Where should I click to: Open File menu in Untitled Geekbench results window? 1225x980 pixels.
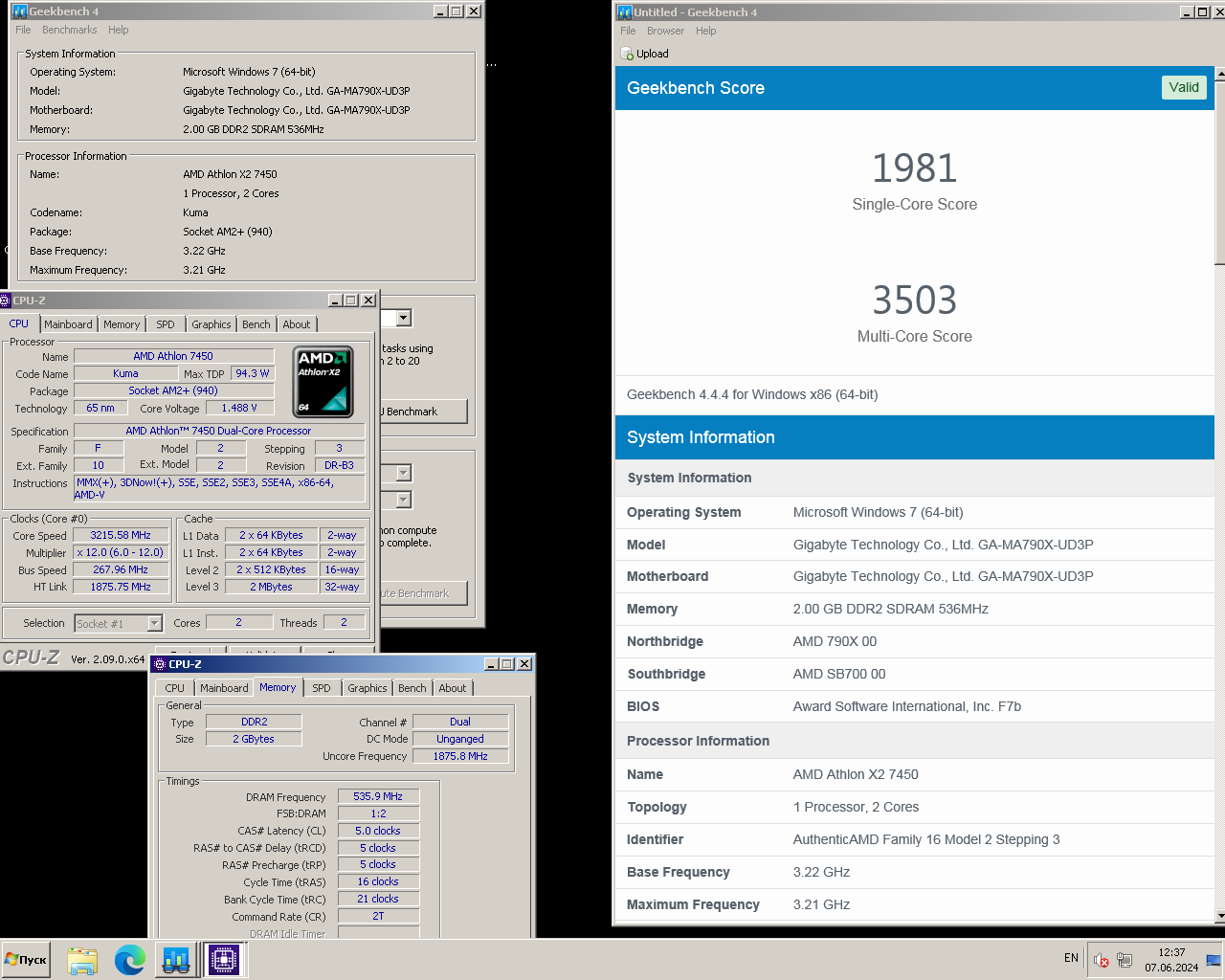[x=628, y=31]
